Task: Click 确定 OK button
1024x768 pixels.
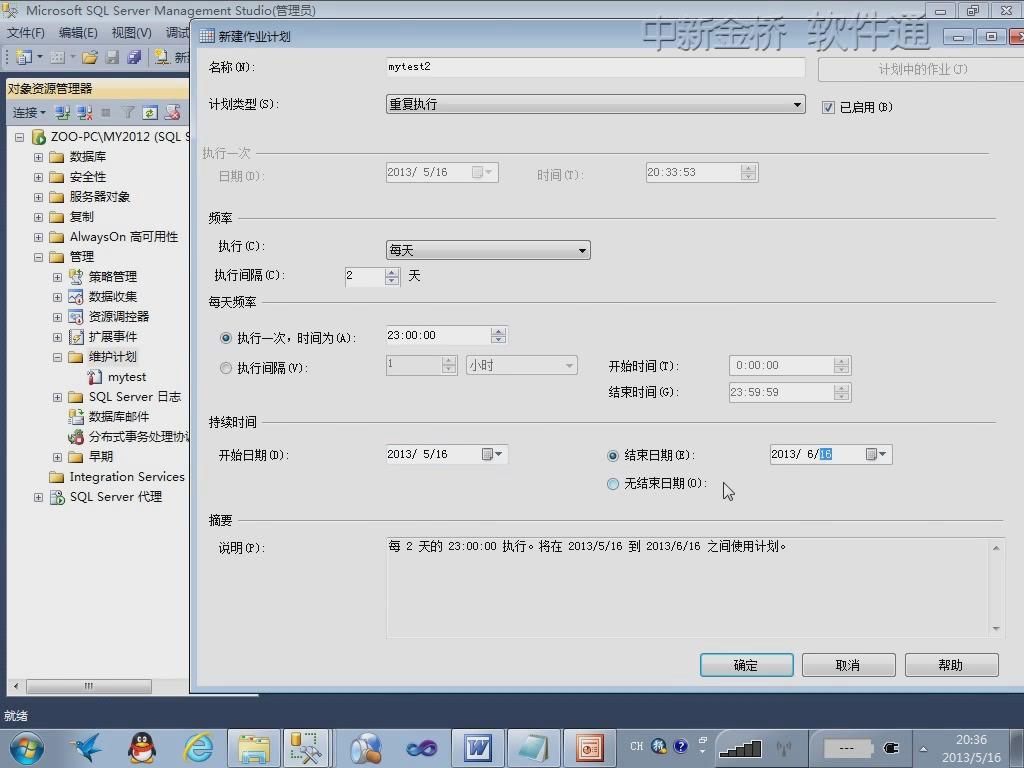Action: click(x=746, y=665)
